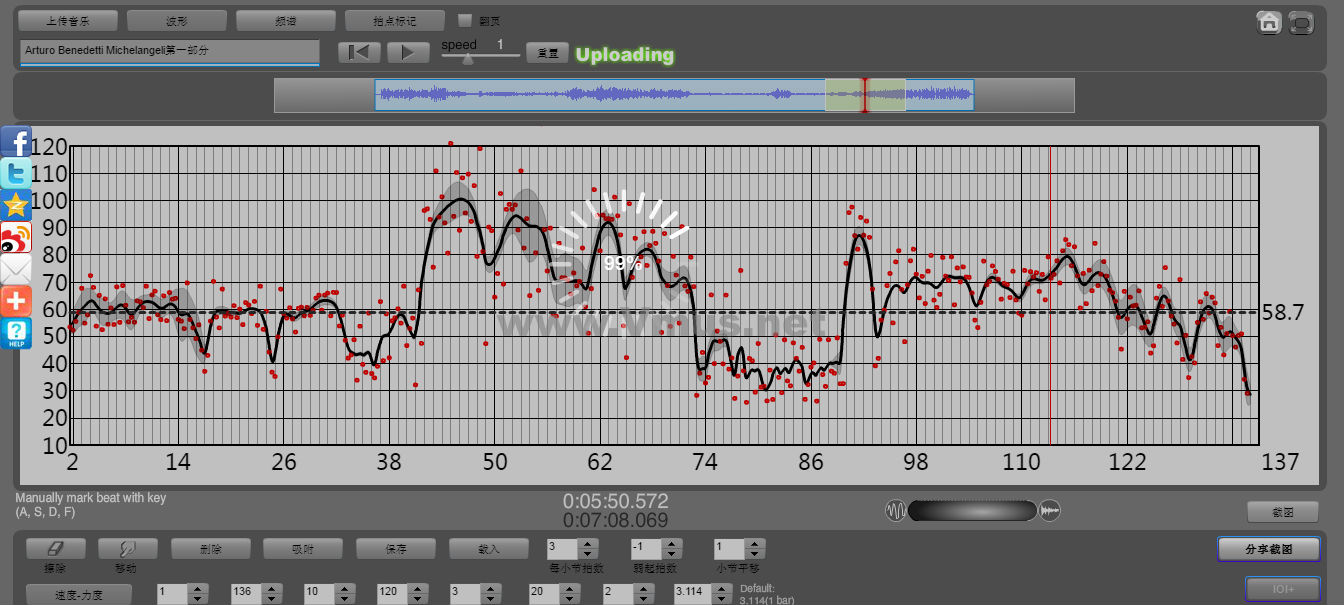Toggle the 翻页 page-flip checkbox
Image resolution: width=1344 pixels, height=605 pixels.
(464, 20)
